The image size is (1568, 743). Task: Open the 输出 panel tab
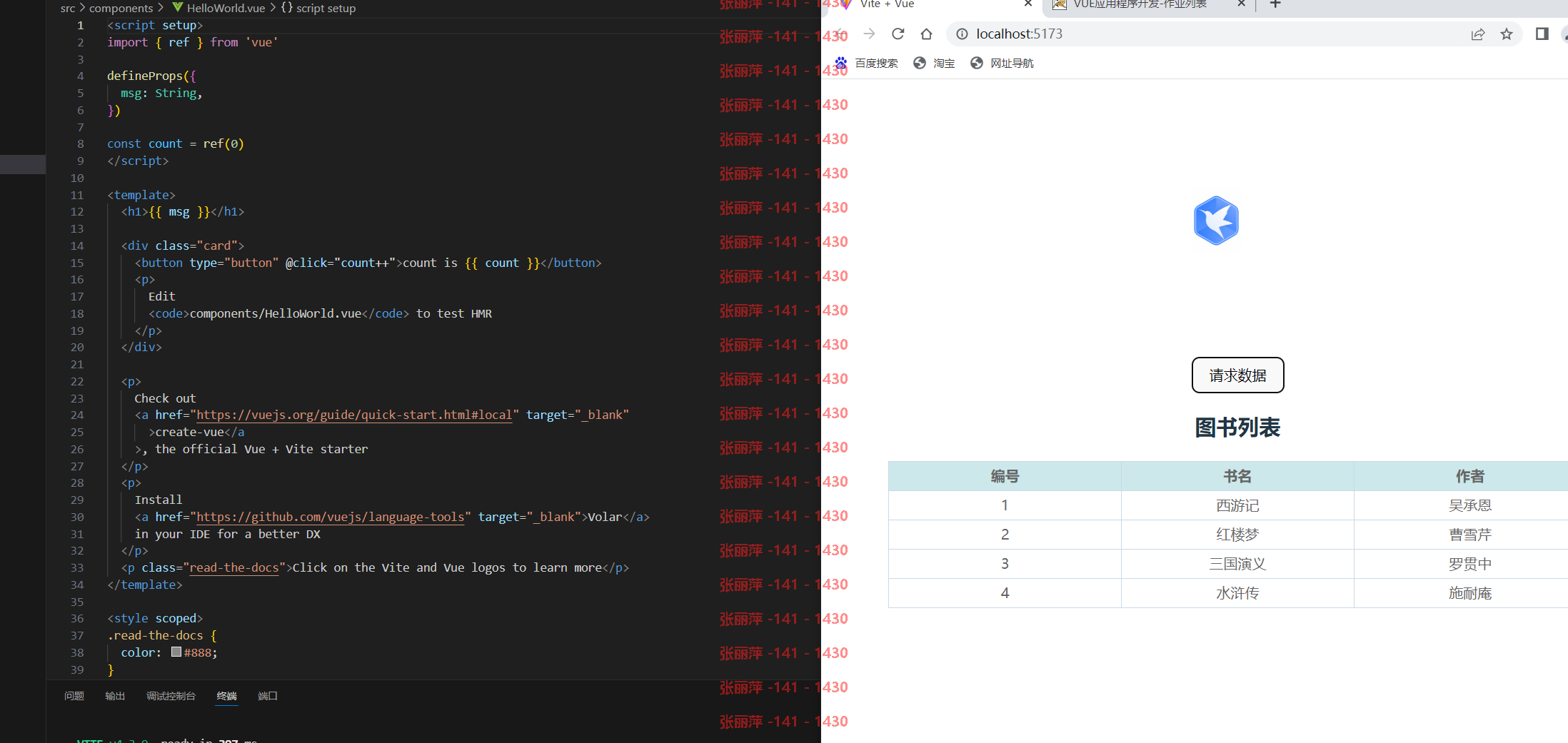coord(115,696)
